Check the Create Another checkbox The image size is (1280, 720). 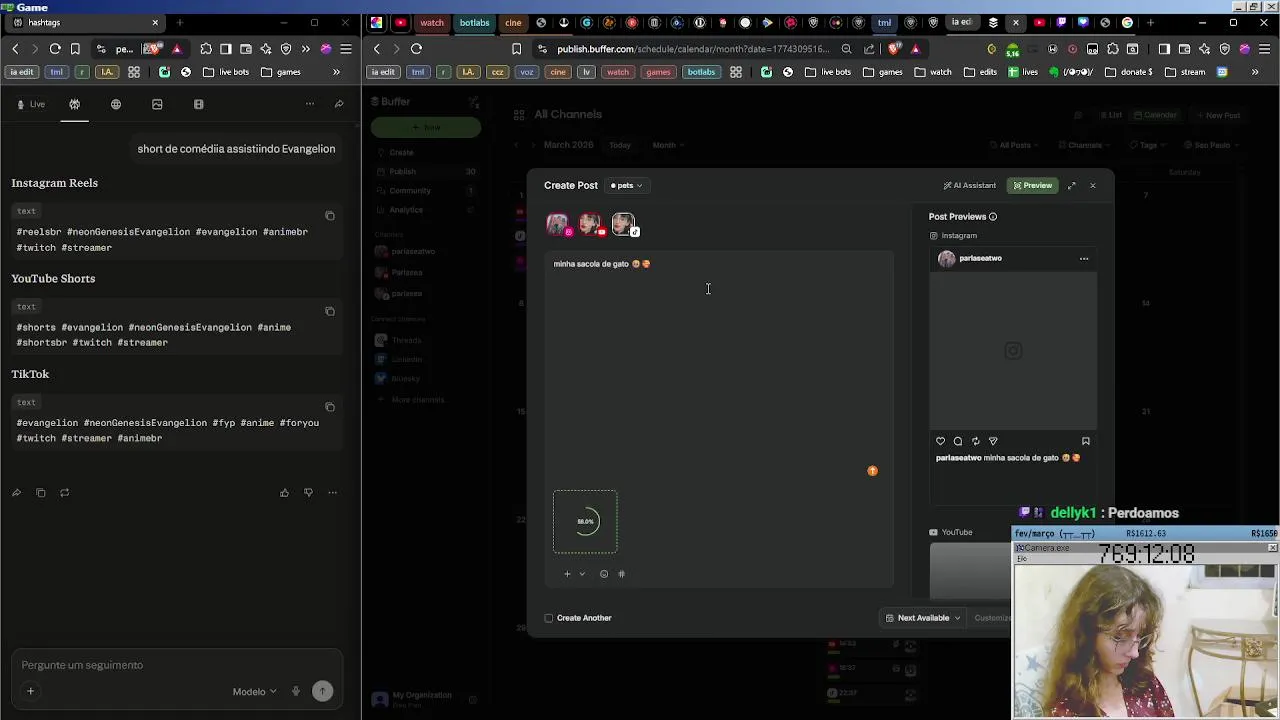pos(548,618)
